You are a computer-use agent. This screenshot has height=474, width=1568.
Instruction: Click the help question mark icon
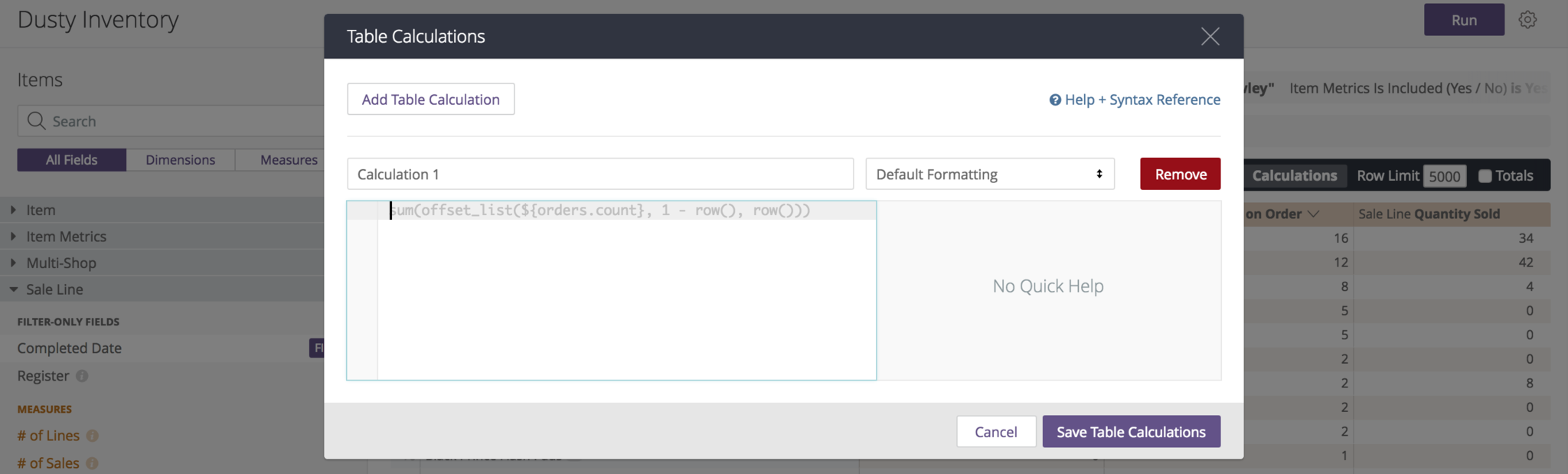coord(1055,100)
